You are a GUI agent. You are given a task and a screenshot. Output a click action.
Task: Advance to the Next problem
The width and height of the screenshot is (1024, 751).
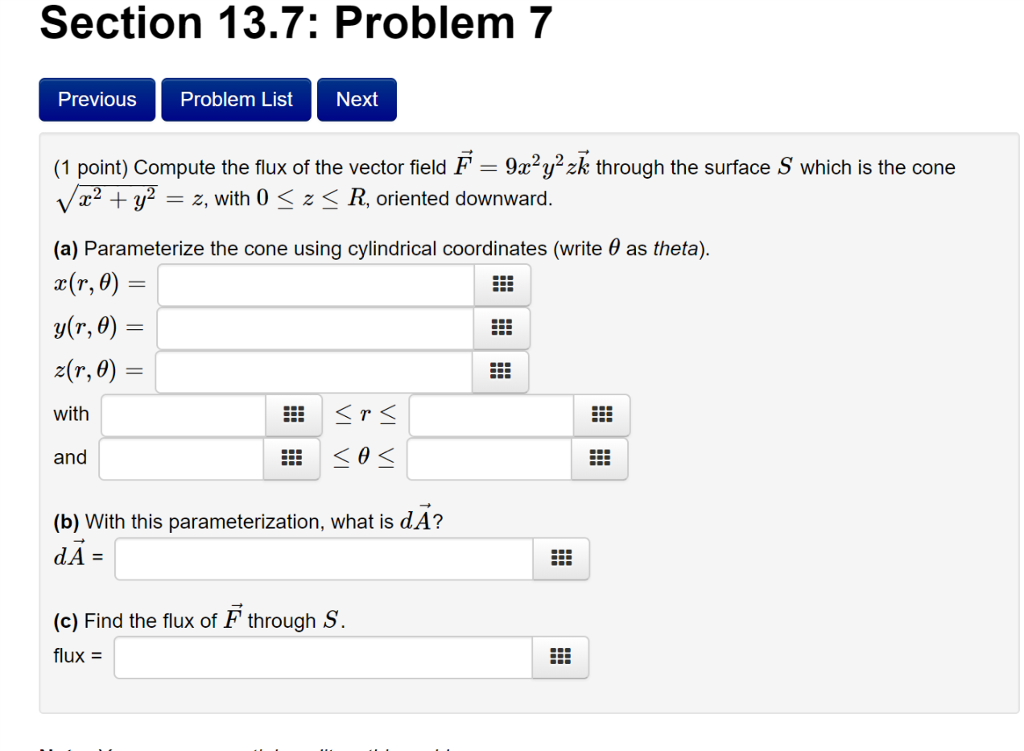click(x=356, y=99)
